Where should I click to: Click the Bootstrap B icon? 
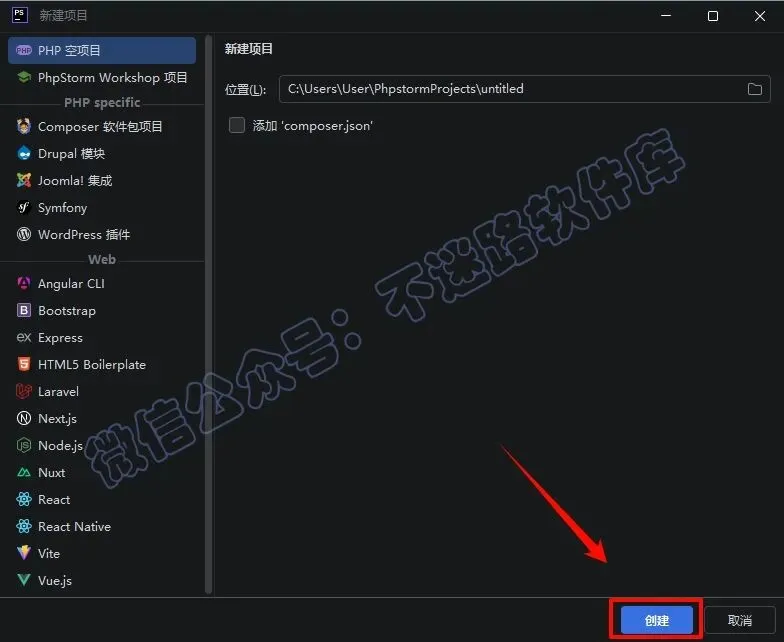tap(24, 310)
